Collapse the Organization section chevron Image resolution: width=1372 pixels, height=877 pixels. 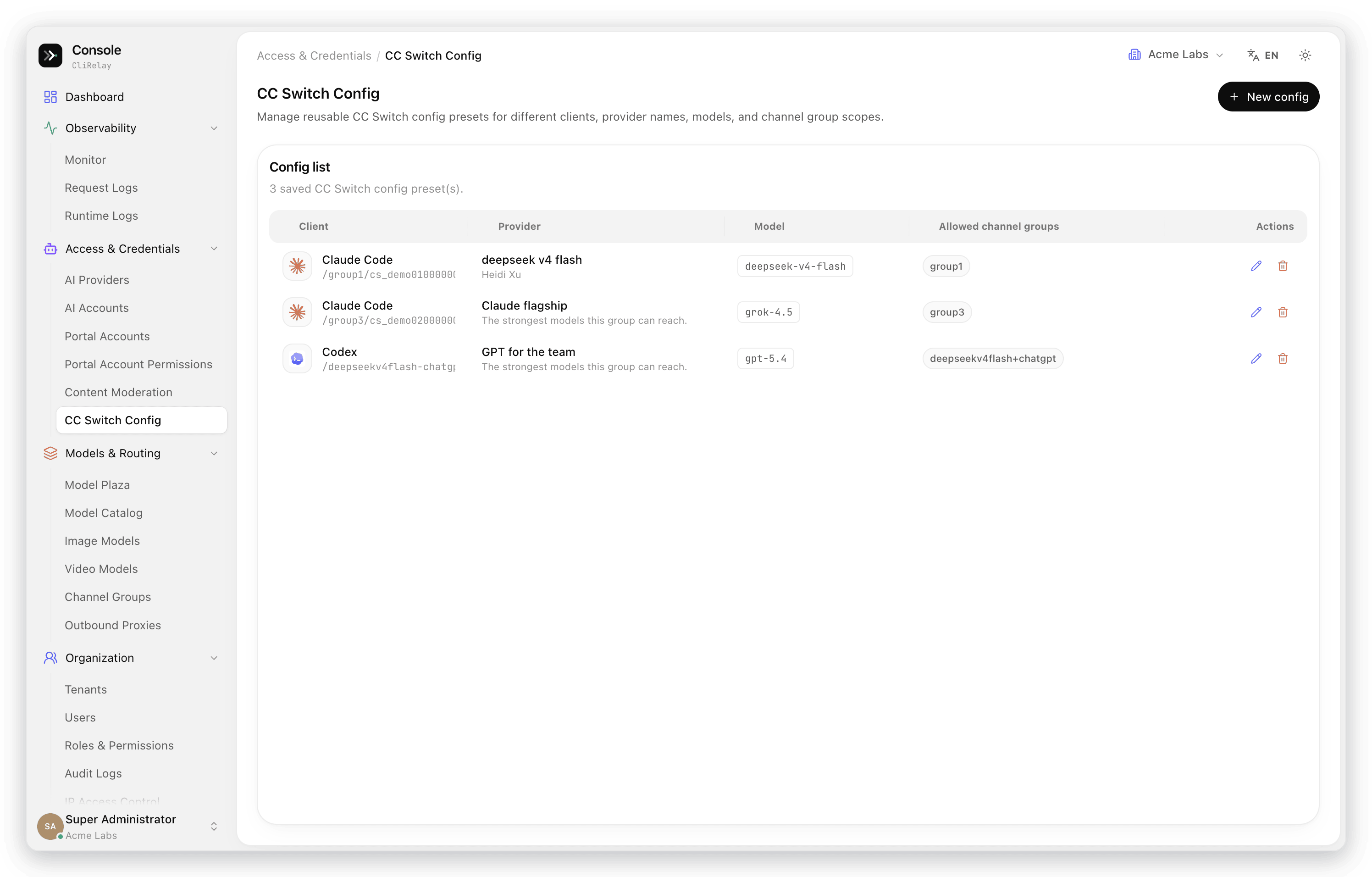tap(214, 658)
